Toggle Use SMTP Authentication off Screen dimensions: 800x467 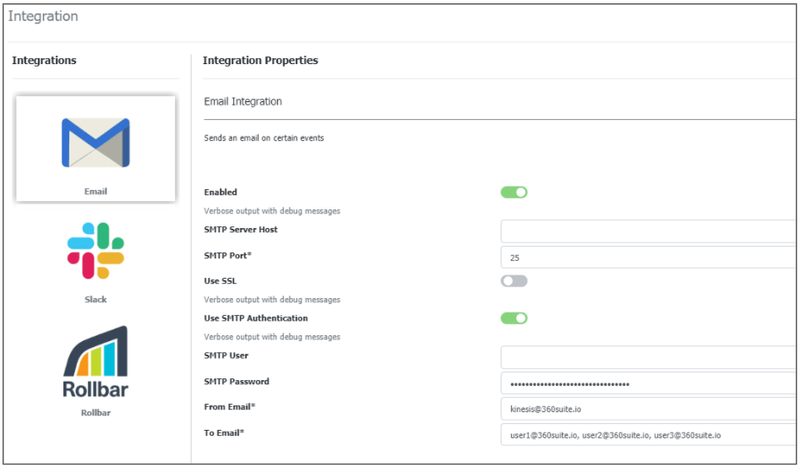[514, 318]
